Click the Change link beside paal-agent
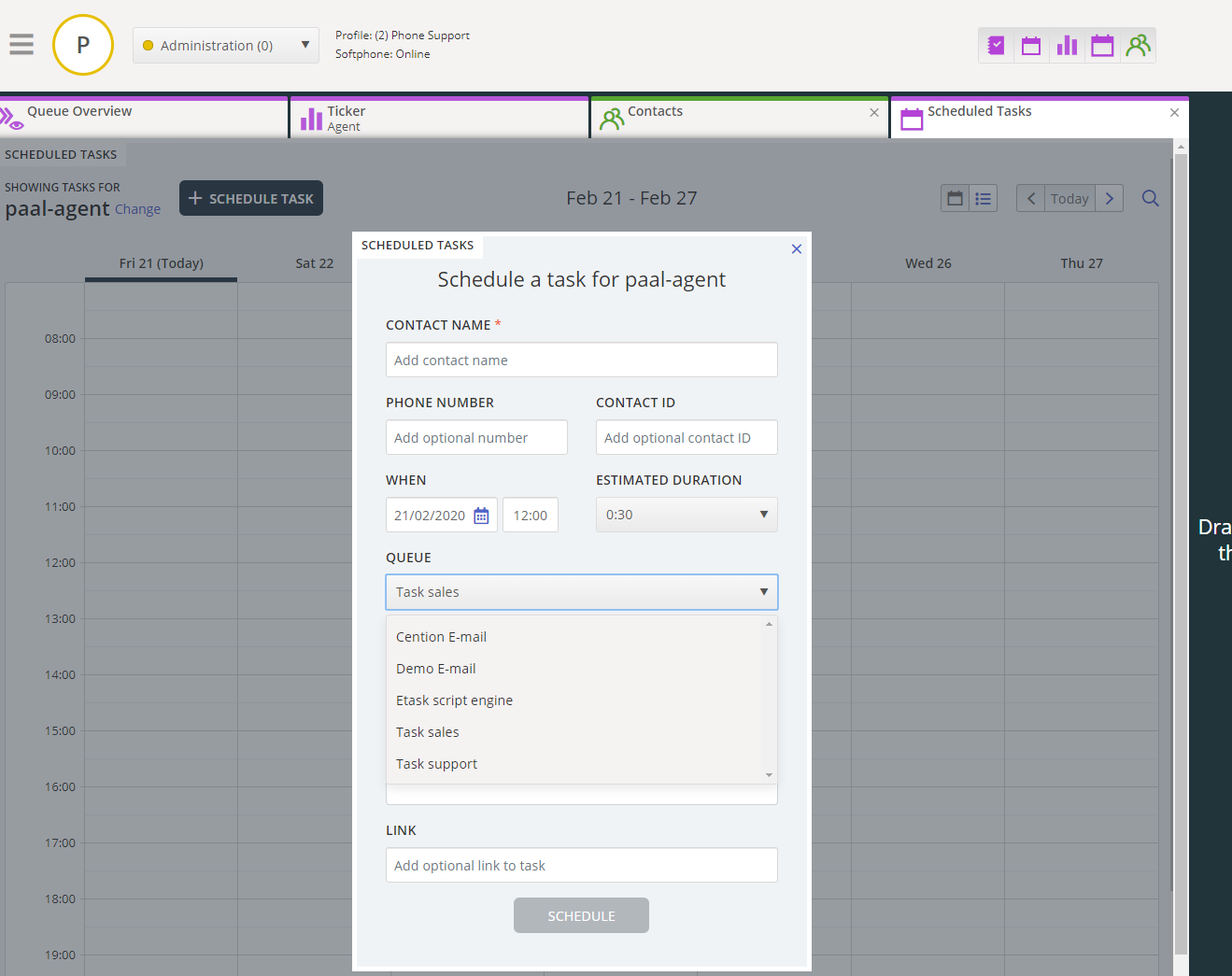This screenshot has height=976, width=1232. [137, 209]
